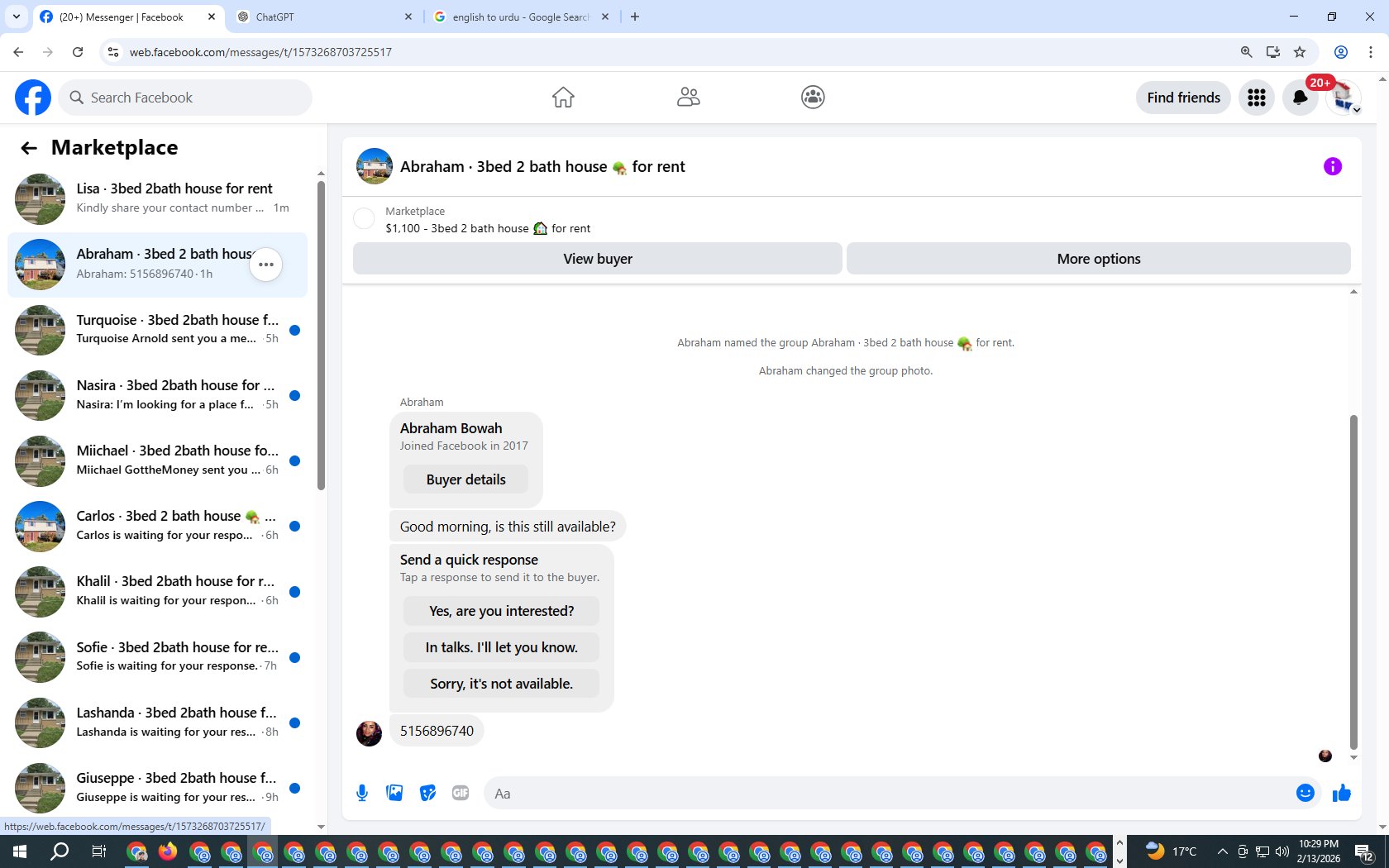Click the conversation list scrollbar
Screen dimensions: 1389x868
[x=321, y=335]
